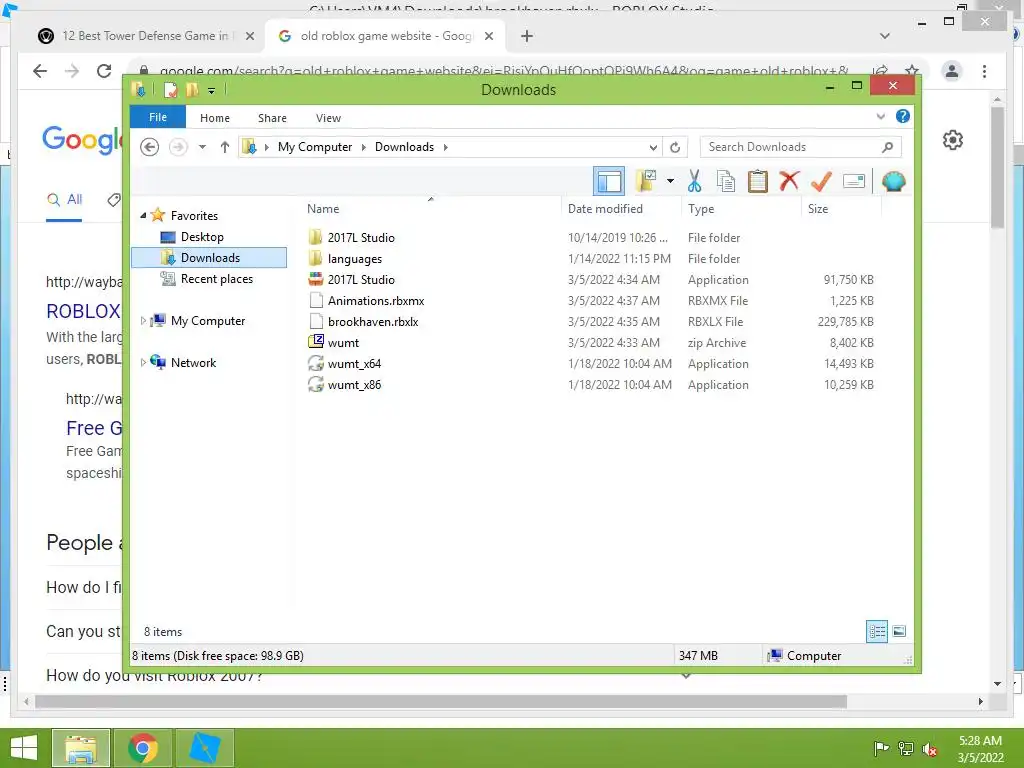
Task: Select the Animations.rbxmx file
Action: [x=376, y=300]
